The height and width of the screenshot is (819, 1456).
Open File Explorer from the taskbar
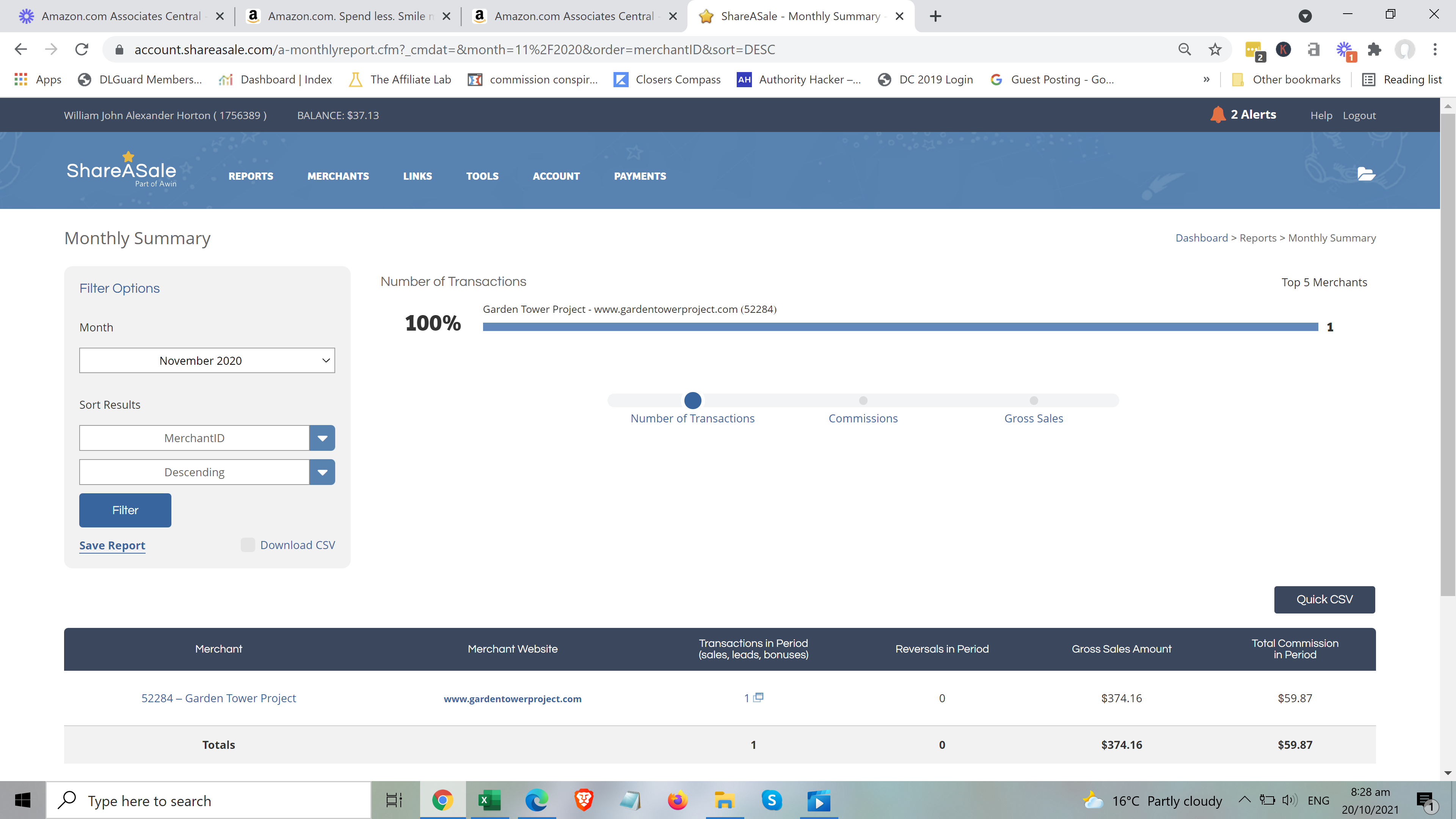tap(724, 800)
